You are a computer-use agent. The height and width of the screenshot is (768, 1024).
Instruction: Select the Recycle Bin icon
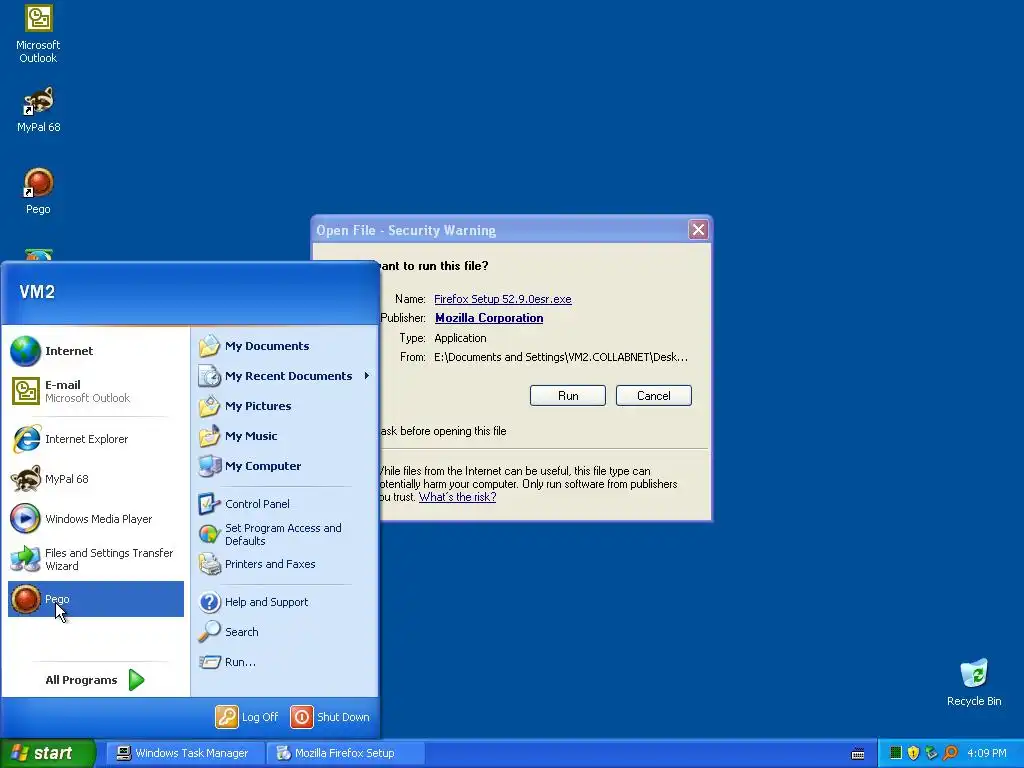[x=974, y=683]
